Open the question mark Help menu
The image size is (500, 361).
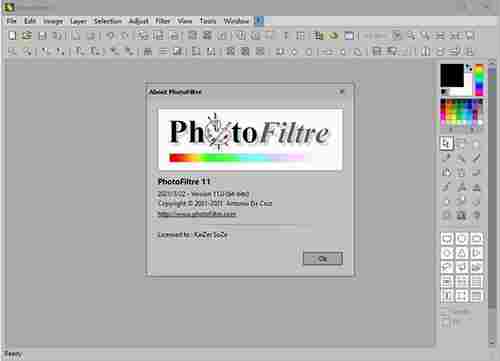click(x=259, y=21)
